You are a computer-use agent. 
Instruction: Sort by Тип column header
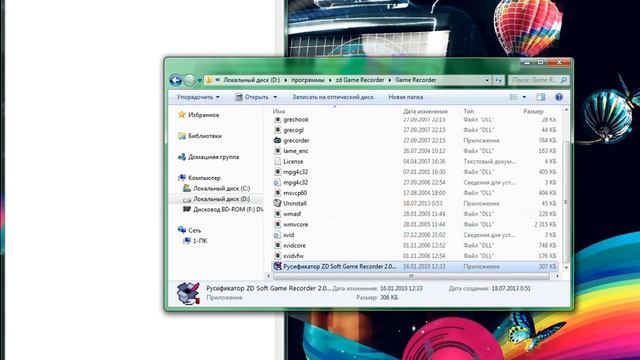pyautogui.click(x=468, y=111)
